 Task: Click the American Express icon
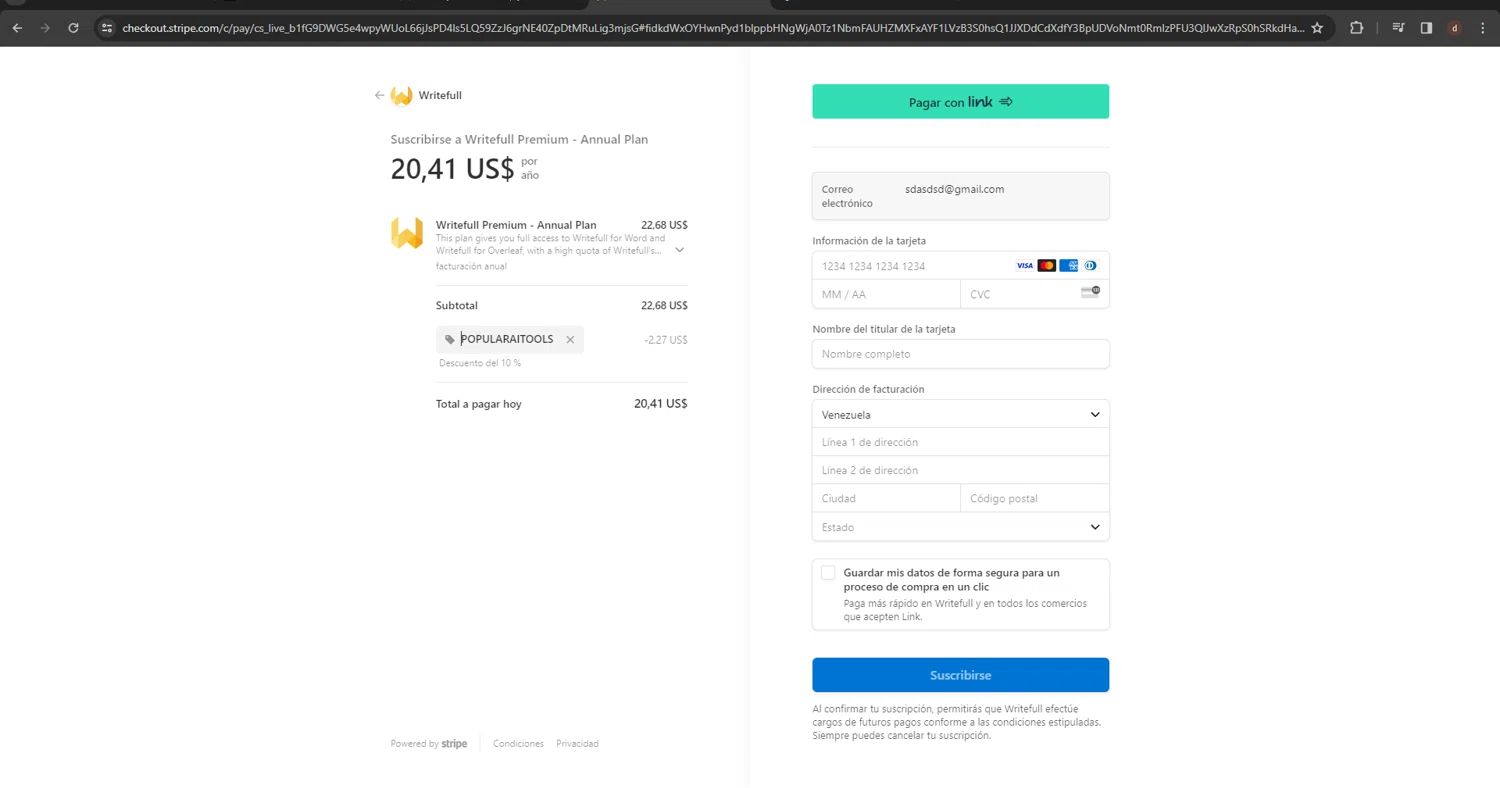click(x=1068, y=266)
